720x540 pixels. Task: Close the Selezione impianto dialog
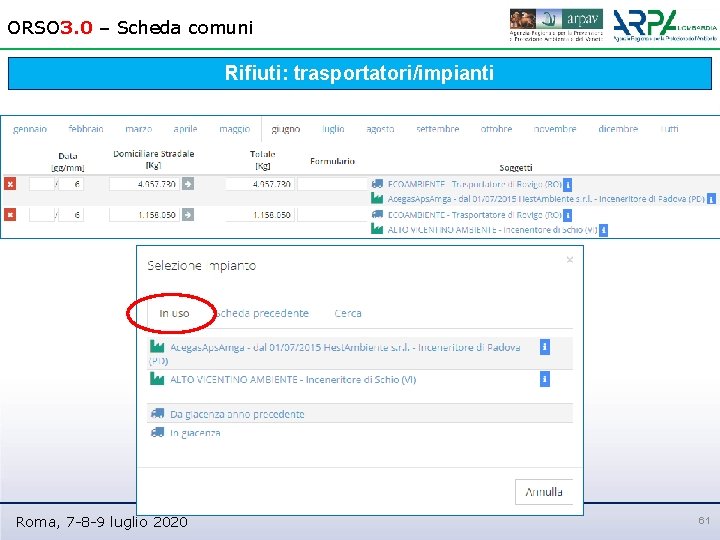pyautogui.click(x=570, y=260)
